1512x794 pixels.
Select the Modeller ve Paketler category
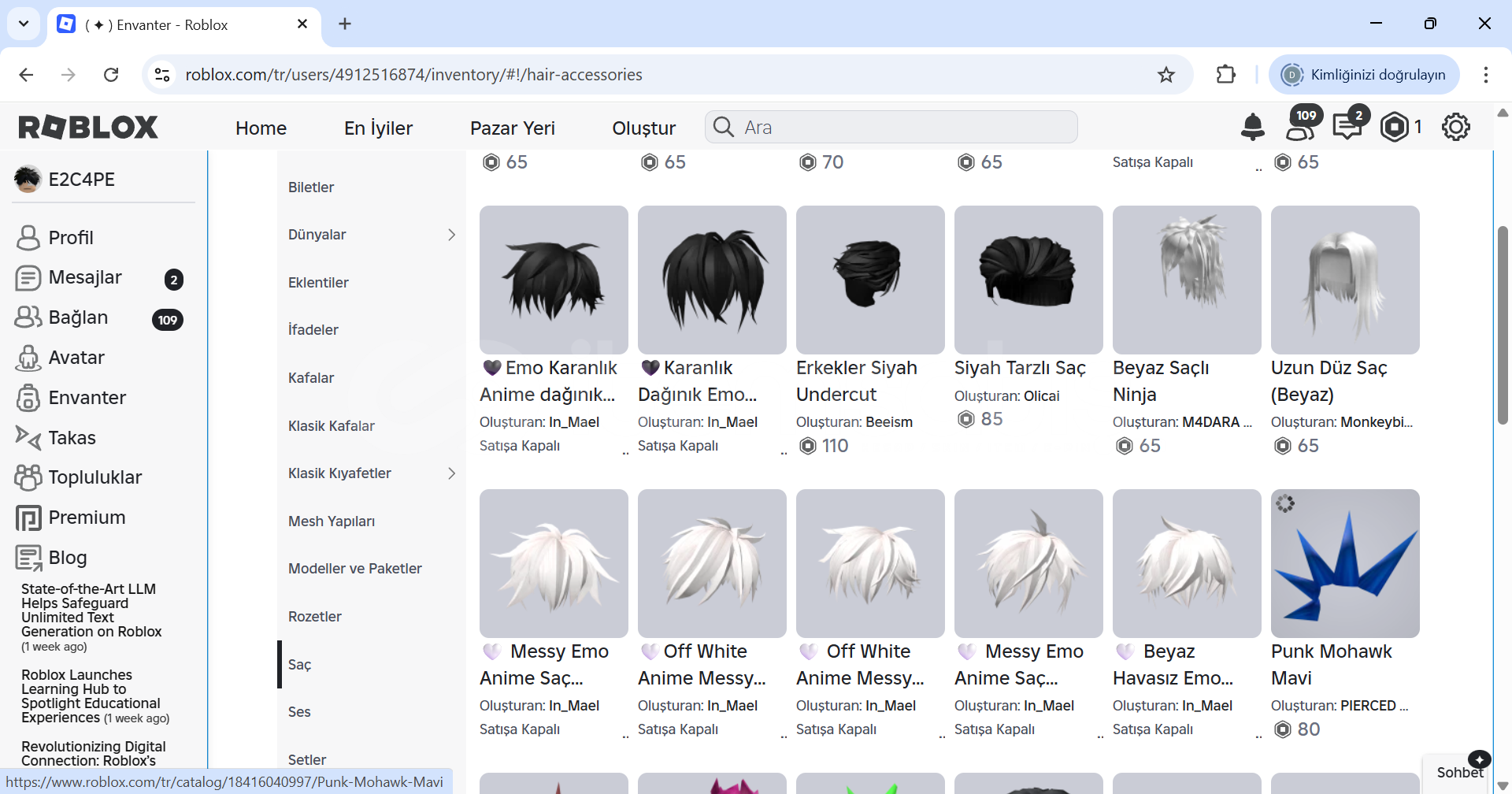click(372, 569)
